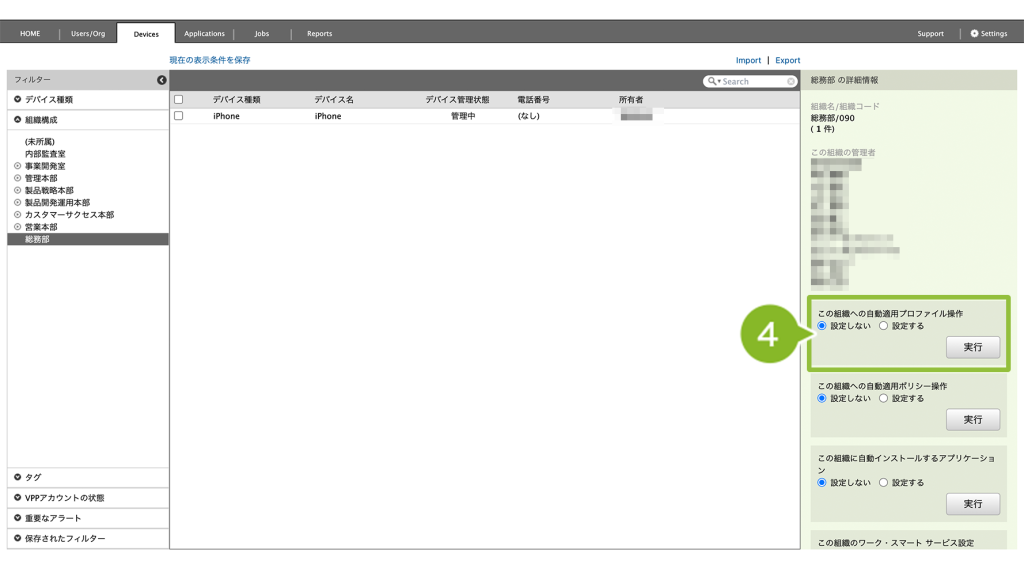Screen dimensions: 1024x576
Task: Switch to the Applications tab
Action: point(204,33)
